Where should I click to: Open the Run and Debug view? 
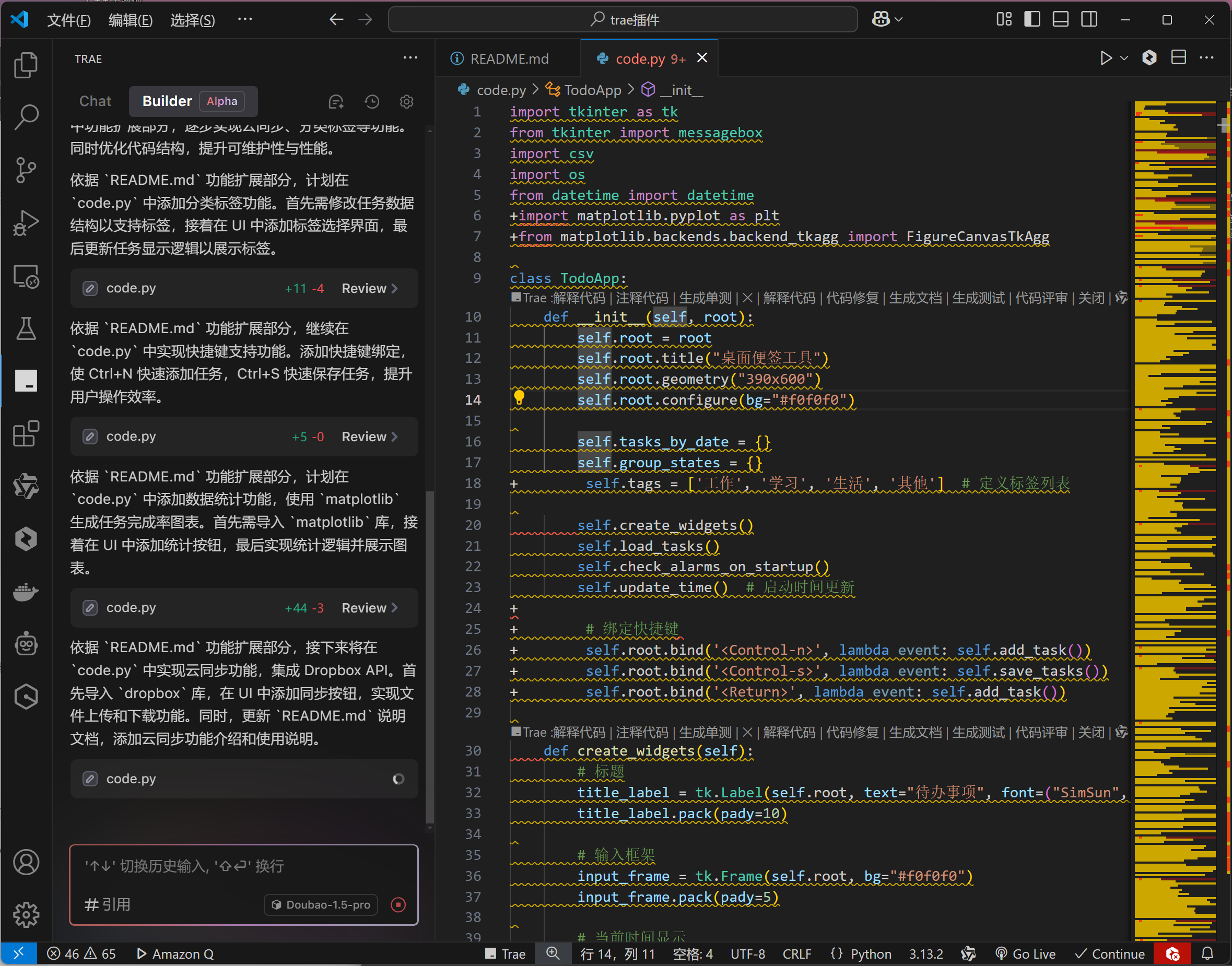26,222
